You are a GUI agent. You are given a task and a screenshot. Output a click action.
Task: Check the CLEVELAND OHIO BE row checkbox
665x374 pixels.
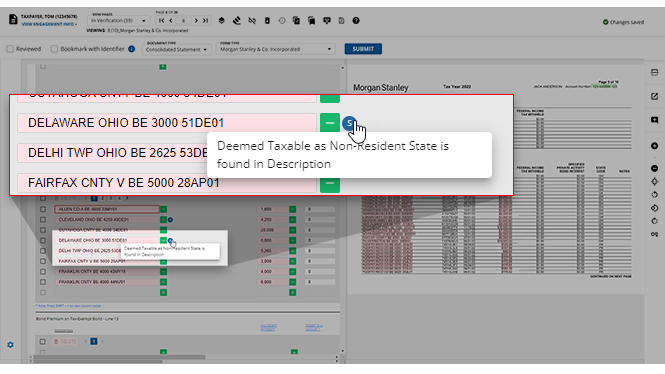pyautogui.click(x=43, y=220)
